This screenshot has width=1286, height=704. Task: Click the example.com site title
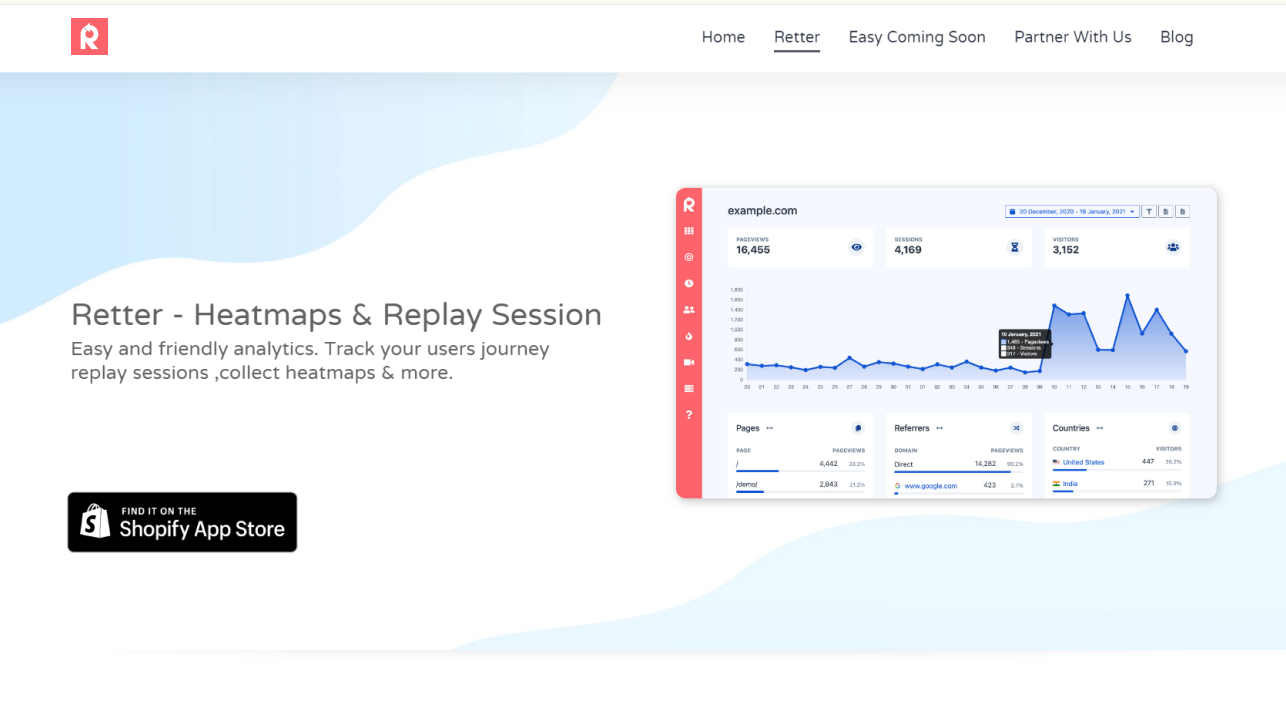click(762, 211)
